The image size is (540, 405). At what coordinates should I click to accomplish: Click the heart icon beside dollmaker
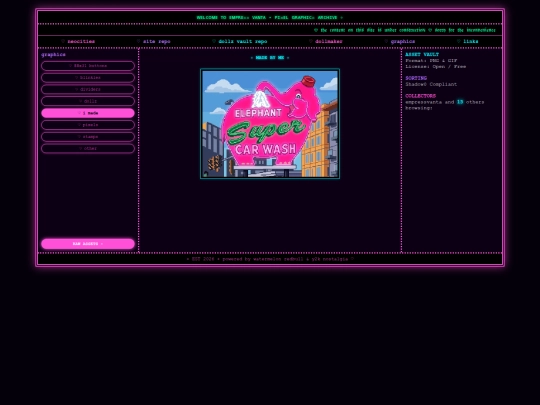click(x=311, y=41)
